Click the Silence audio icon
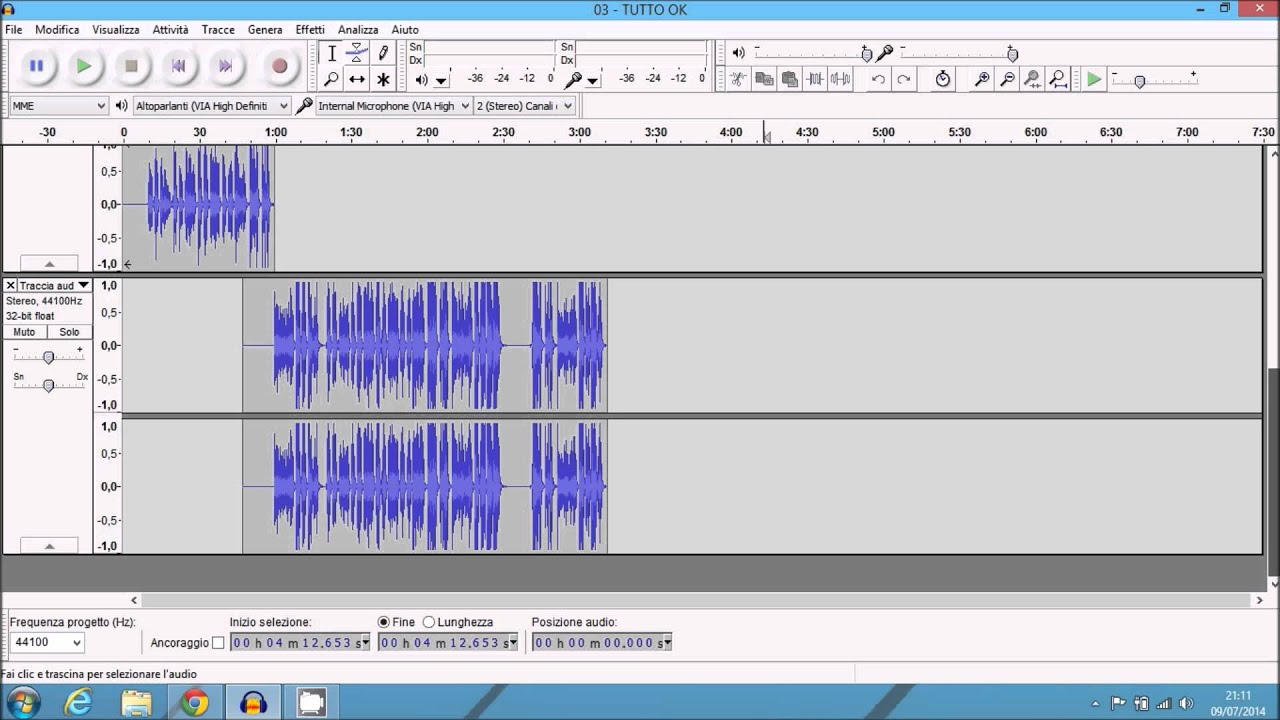This screenshot has width=1280, height=720. (840, 79)
